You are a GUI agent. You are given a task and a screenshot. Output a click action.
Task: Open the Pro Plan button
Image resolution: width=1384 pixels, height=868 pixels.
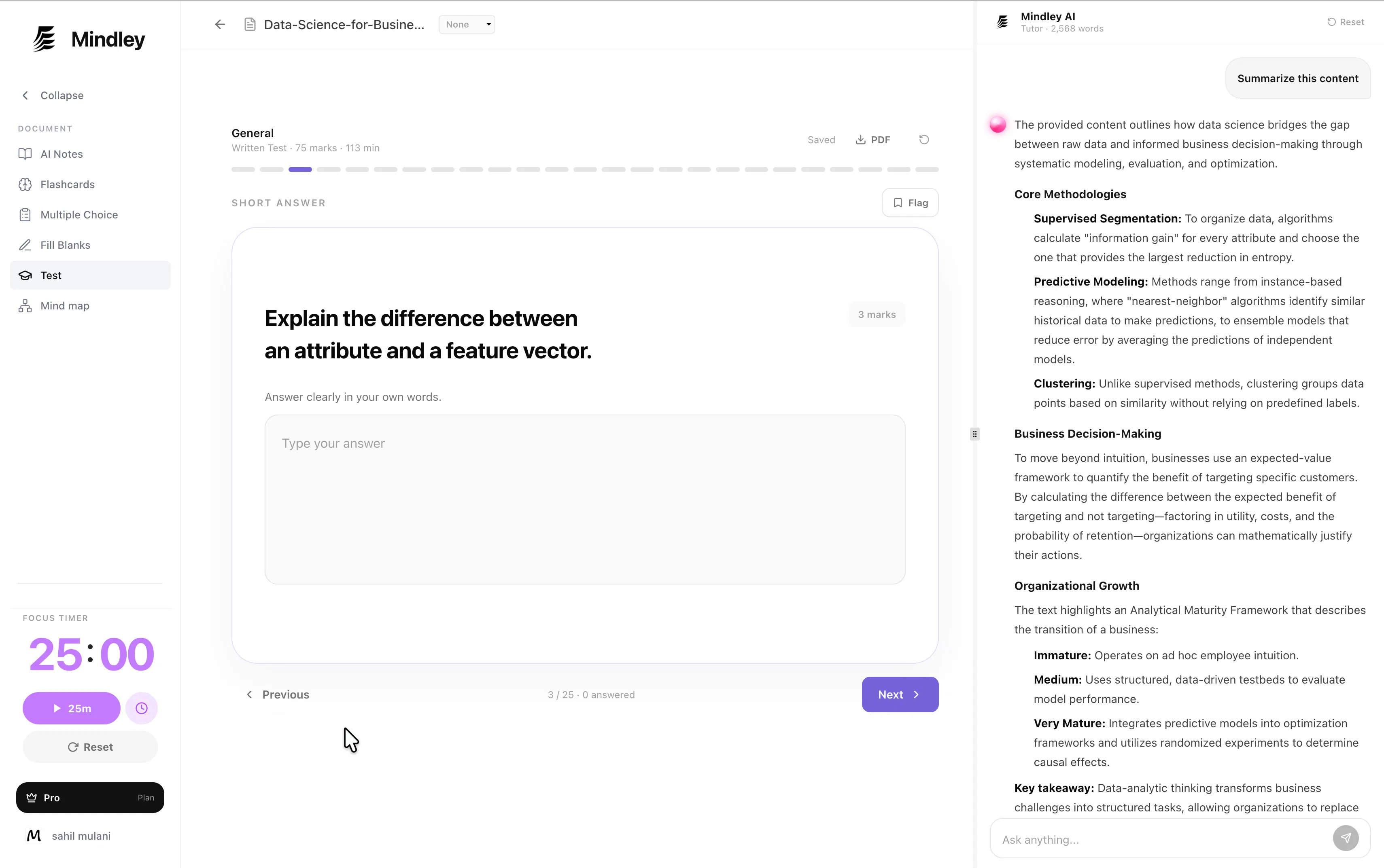90,797
